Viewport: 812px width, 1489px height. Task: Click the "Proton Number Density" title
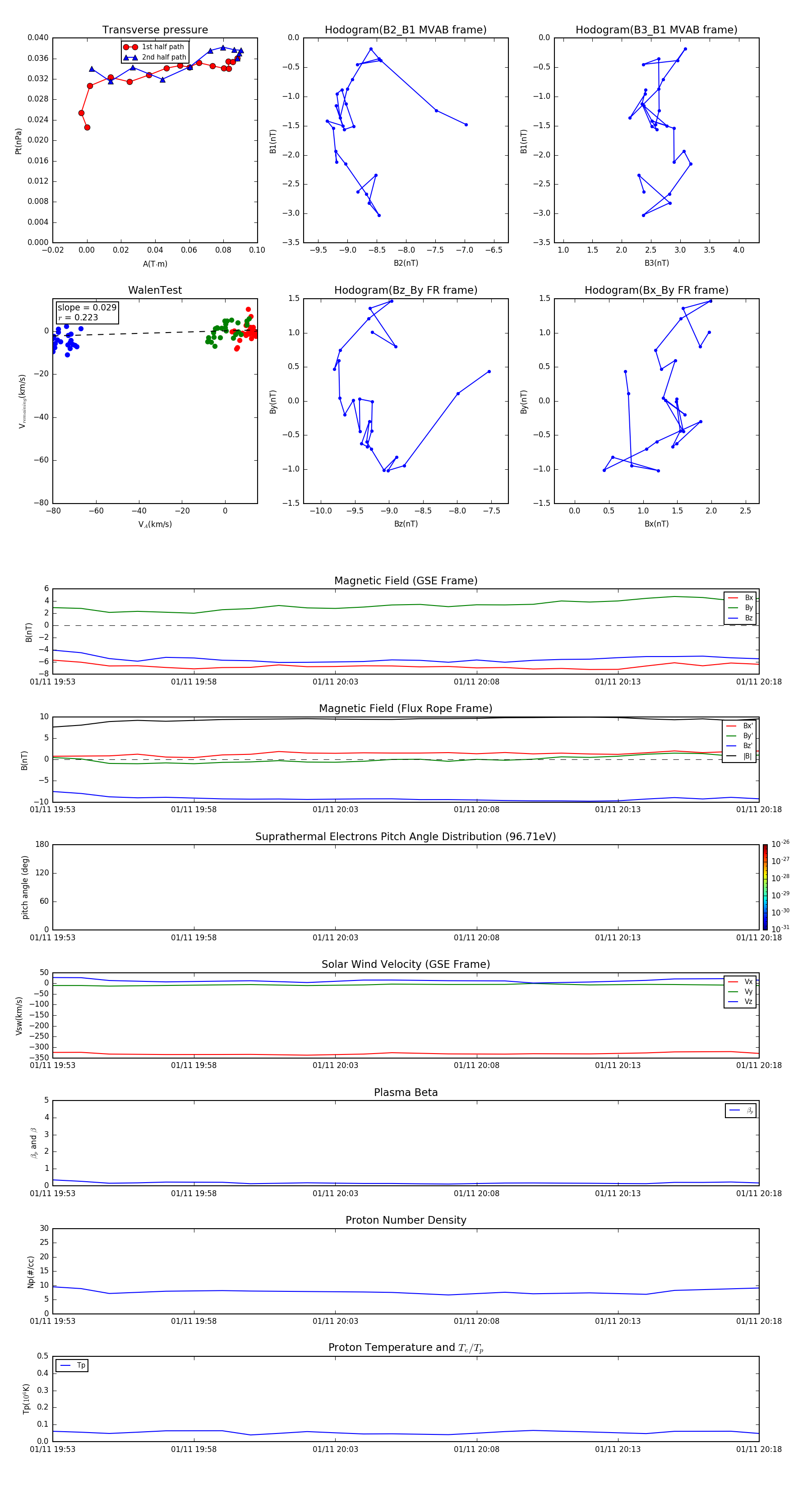[406, 1220]
